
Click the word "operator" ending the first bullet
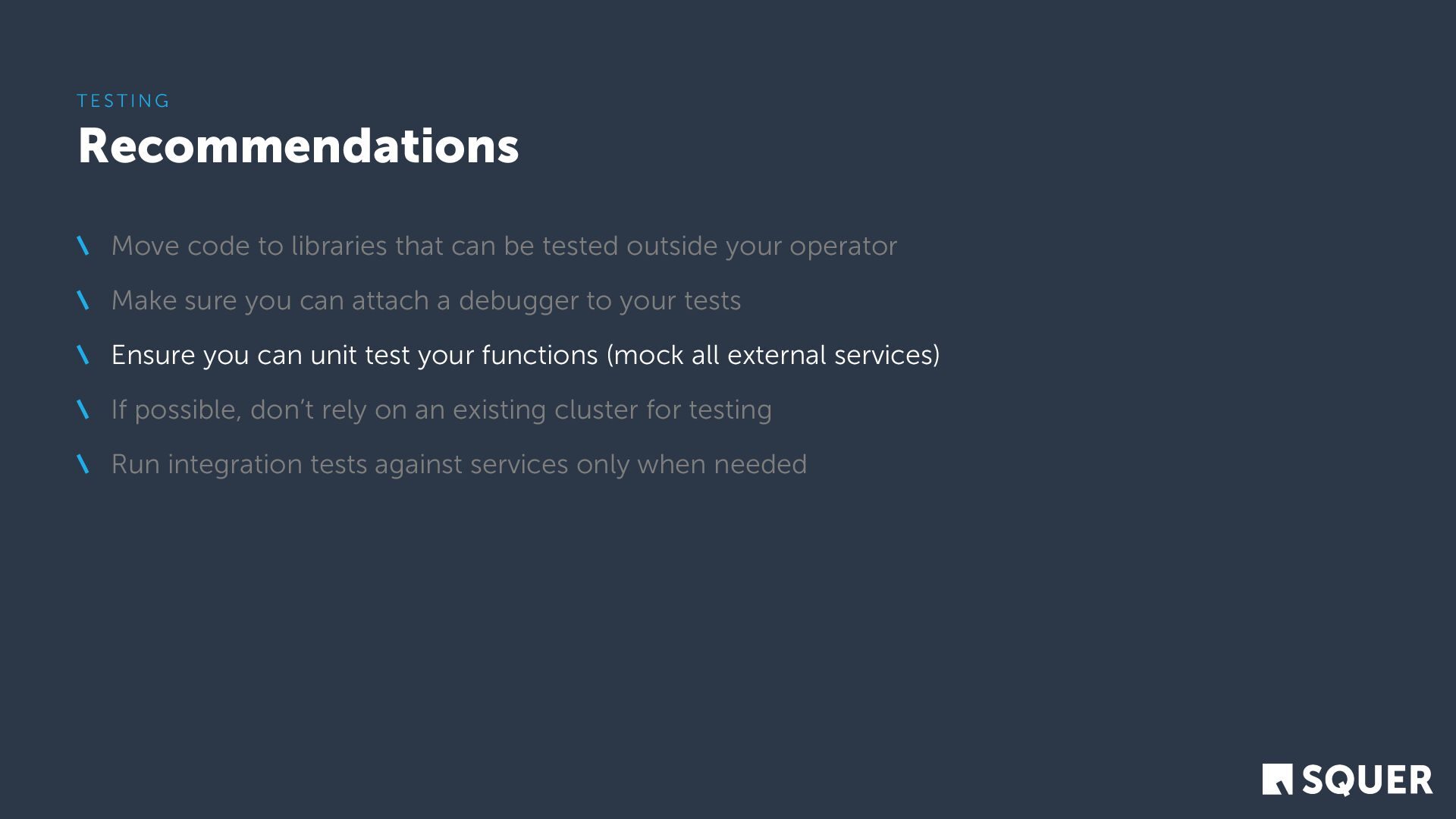(843, 246)
